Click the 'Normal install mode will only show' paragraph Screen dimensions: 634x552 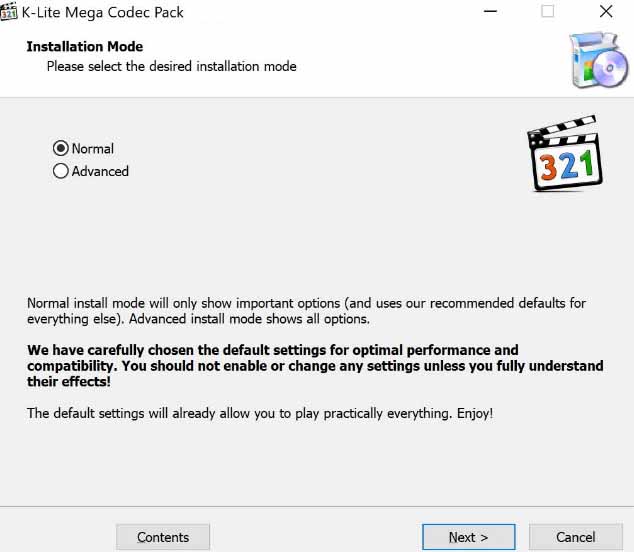(x=306, y=311)
